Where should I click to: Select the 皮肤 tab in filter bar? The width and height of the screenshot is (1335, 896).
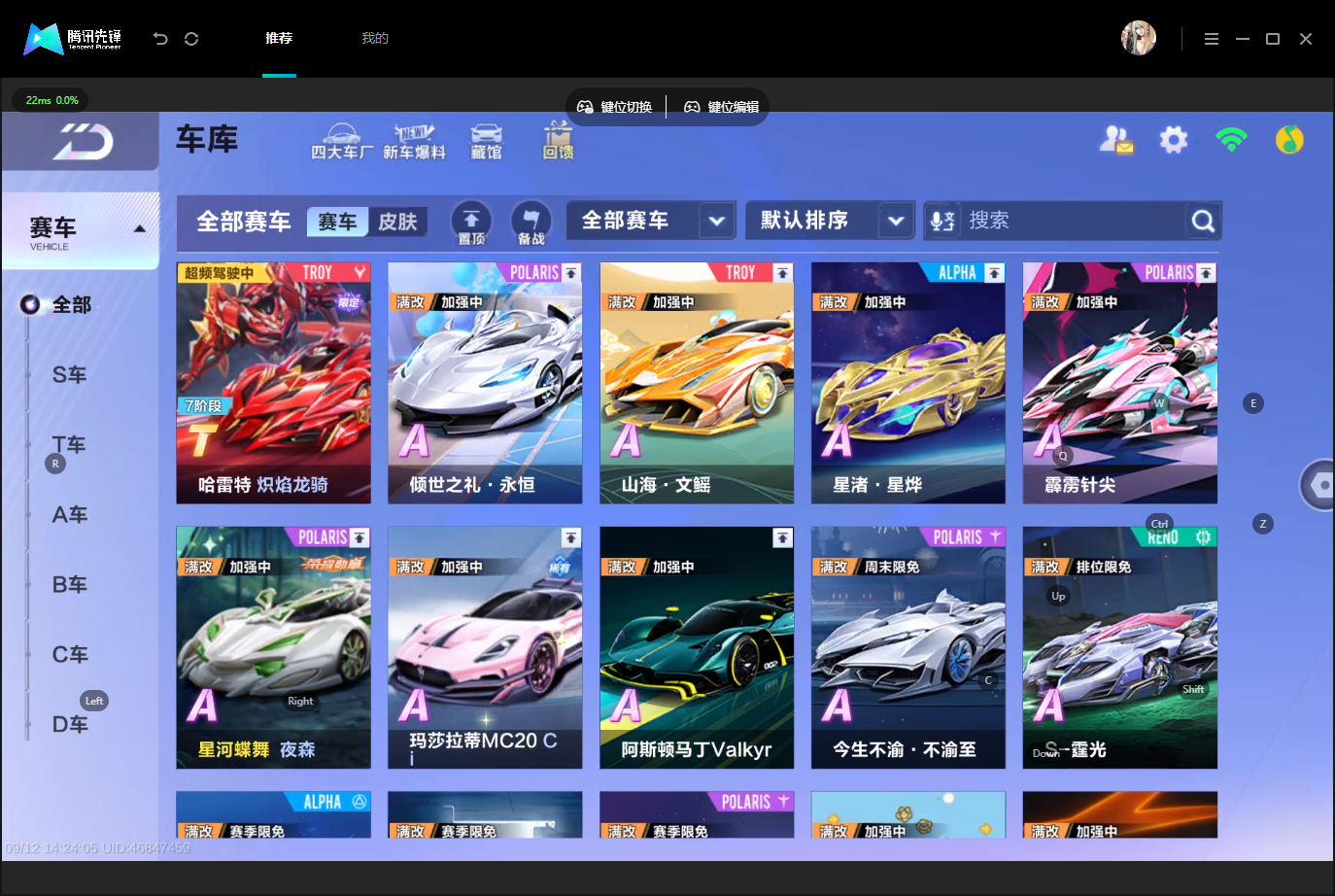397,222
